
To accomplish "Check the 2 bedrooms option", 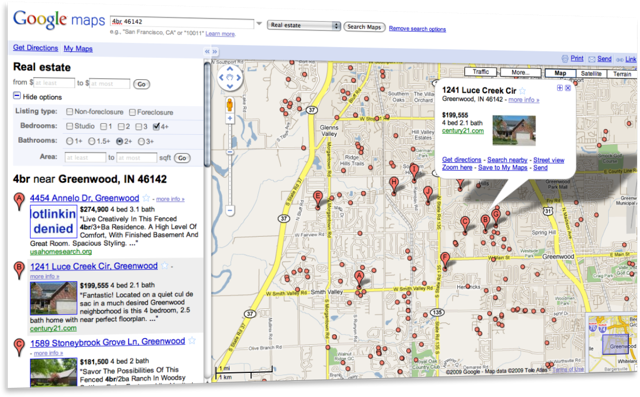I will [121, 126].
